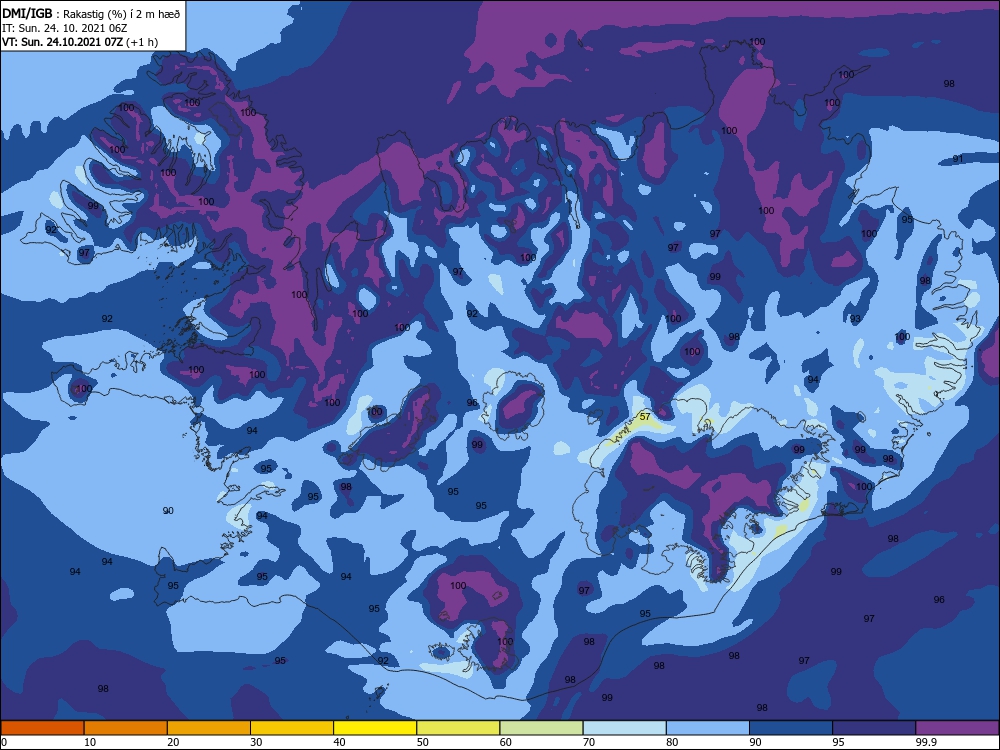This screenshot has height=750, width=1000.
Task: Click the 60–70 pale green legend swatch
Action: coord(541,728)
